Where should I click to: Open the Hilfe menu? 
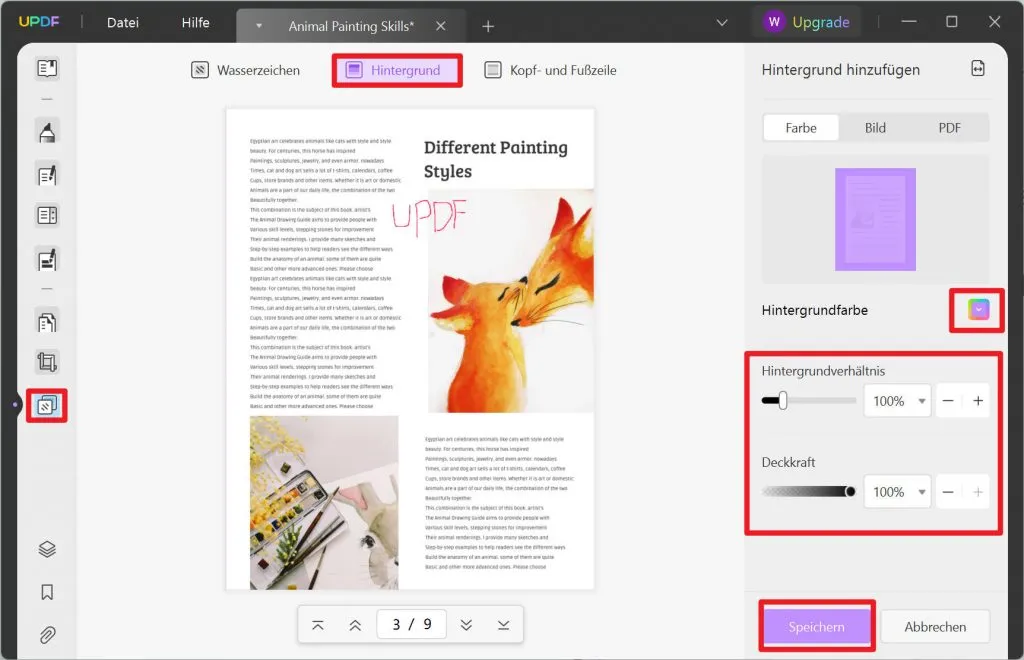click(195, 22)
